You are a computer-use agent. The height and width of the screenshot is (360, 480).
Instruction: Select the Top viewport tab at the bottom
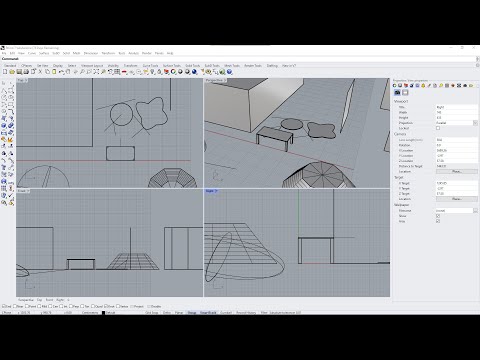click(39, 300)
